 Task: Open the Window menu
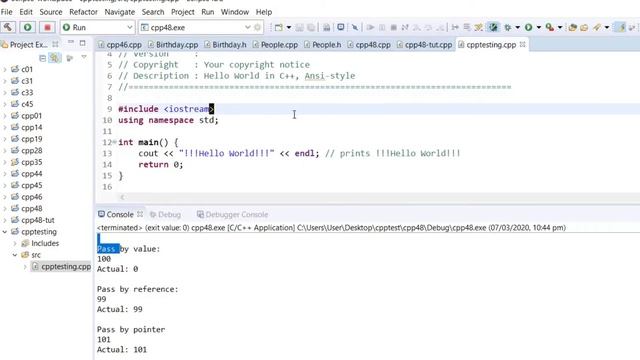click(x=235, y=12)
